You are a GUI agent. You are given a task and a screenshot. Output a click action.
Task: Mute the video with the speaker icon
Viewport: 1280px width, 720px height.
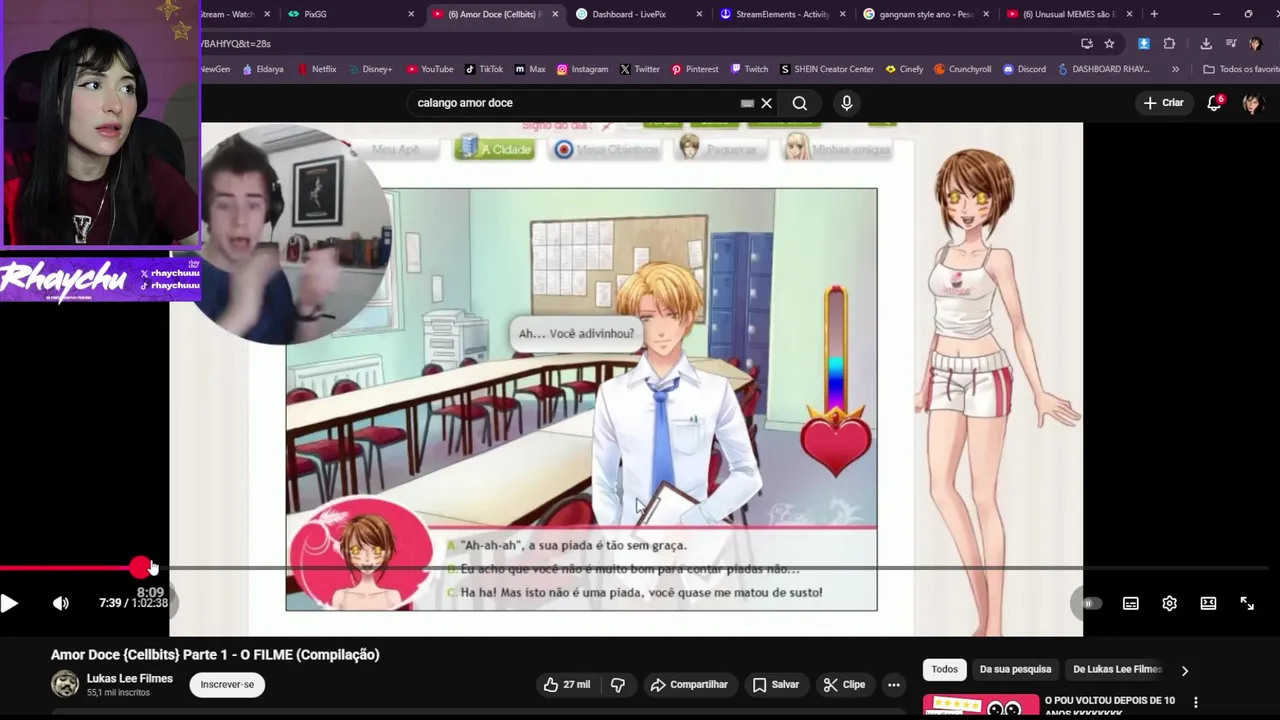tap(61, 603)
